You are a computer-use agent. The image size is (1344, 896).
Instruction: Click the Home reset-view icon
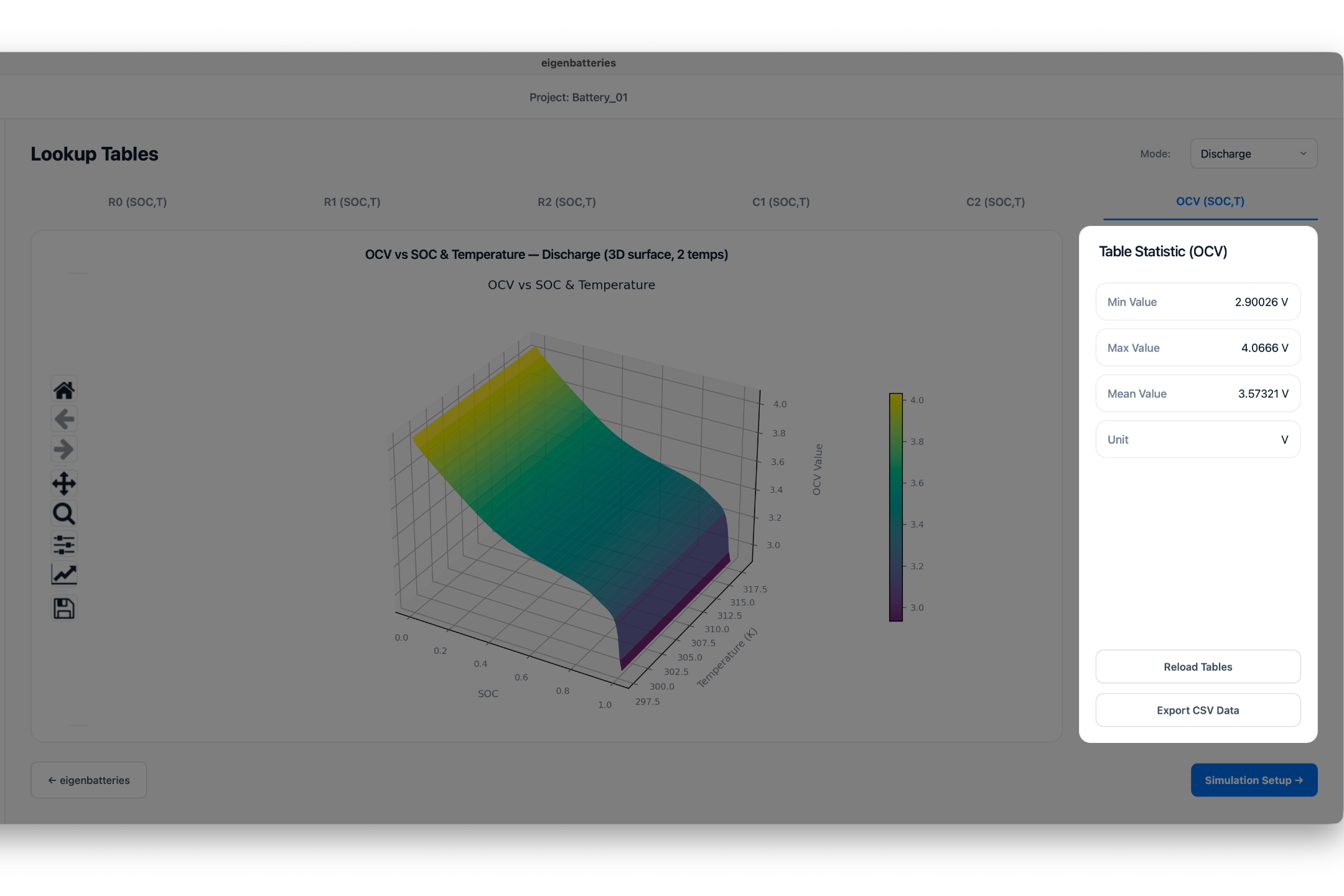click(64, 390)
